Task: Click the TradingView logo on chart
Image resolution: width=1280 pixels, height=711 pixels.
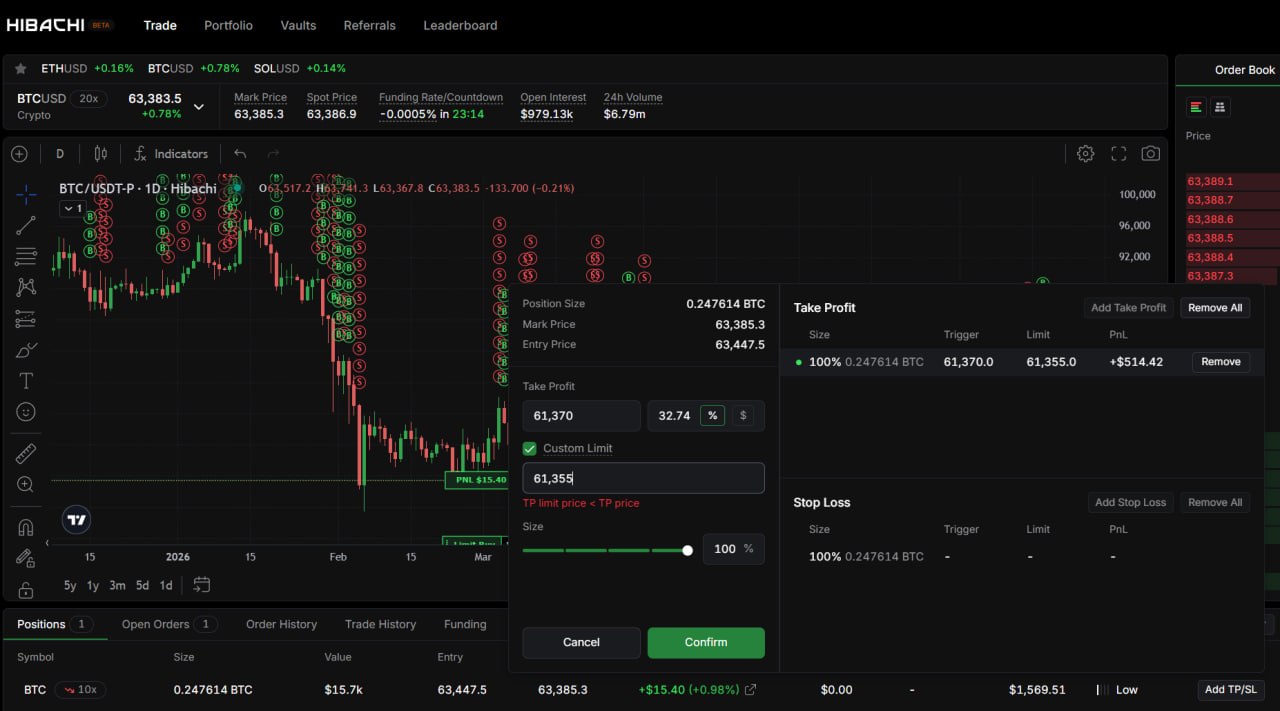Action: (76, 519)
